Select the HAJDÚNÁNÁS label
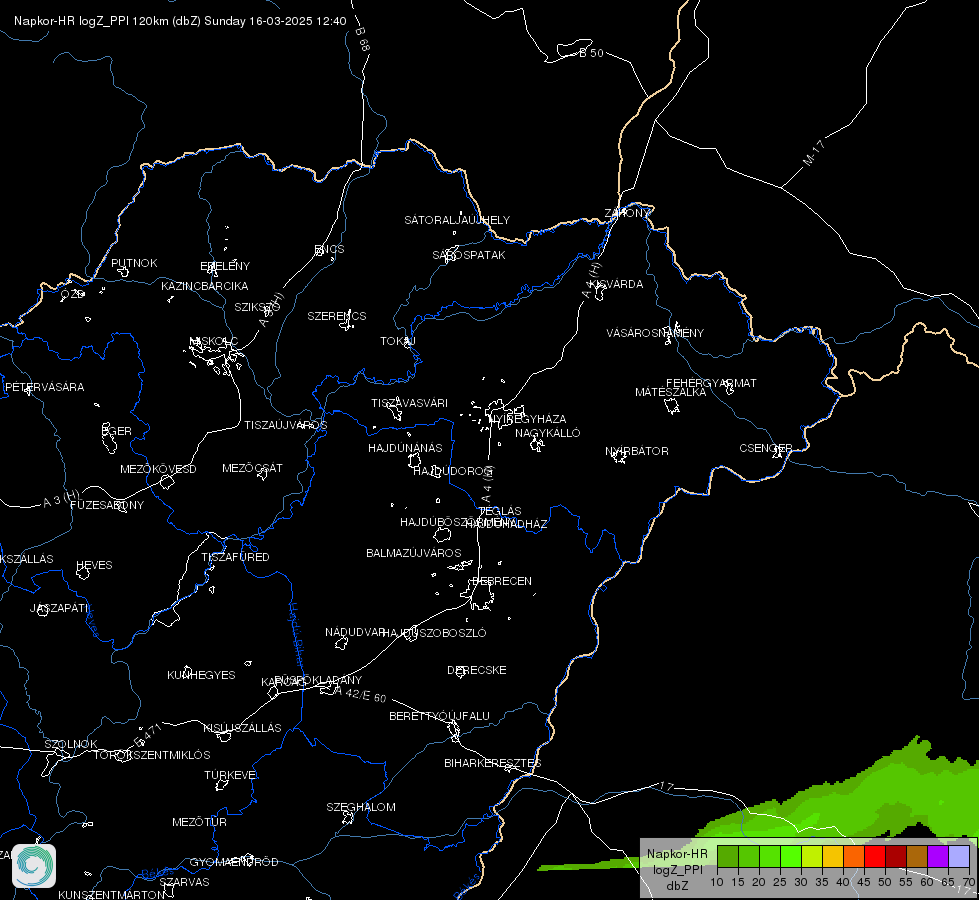This screenshot has height=900, width=979. pyautogui.click(x=405, y=448)
